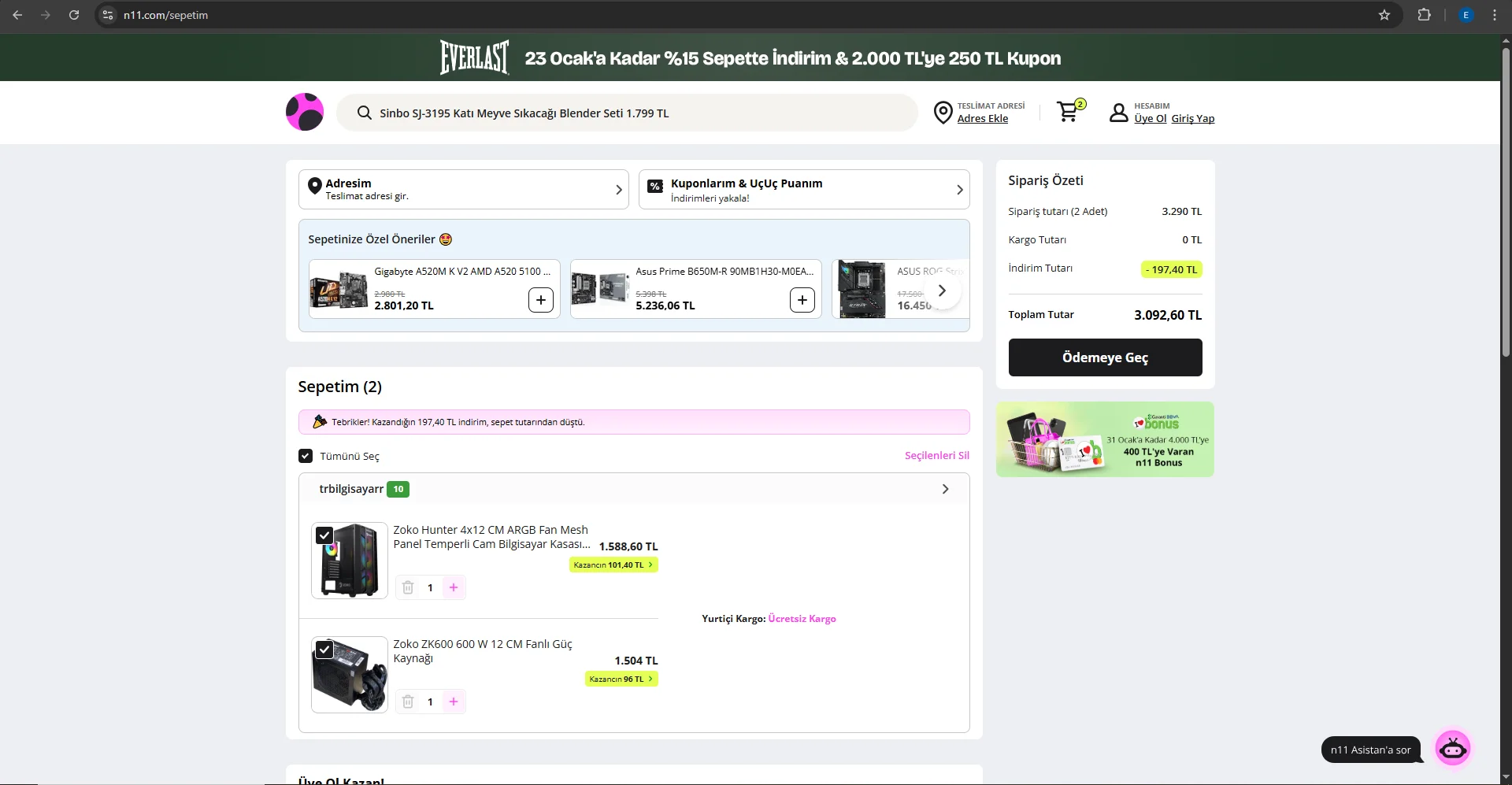1512x785 pixels.
Task: Open Asus Prime B650M-R product title
Action: 724,272
